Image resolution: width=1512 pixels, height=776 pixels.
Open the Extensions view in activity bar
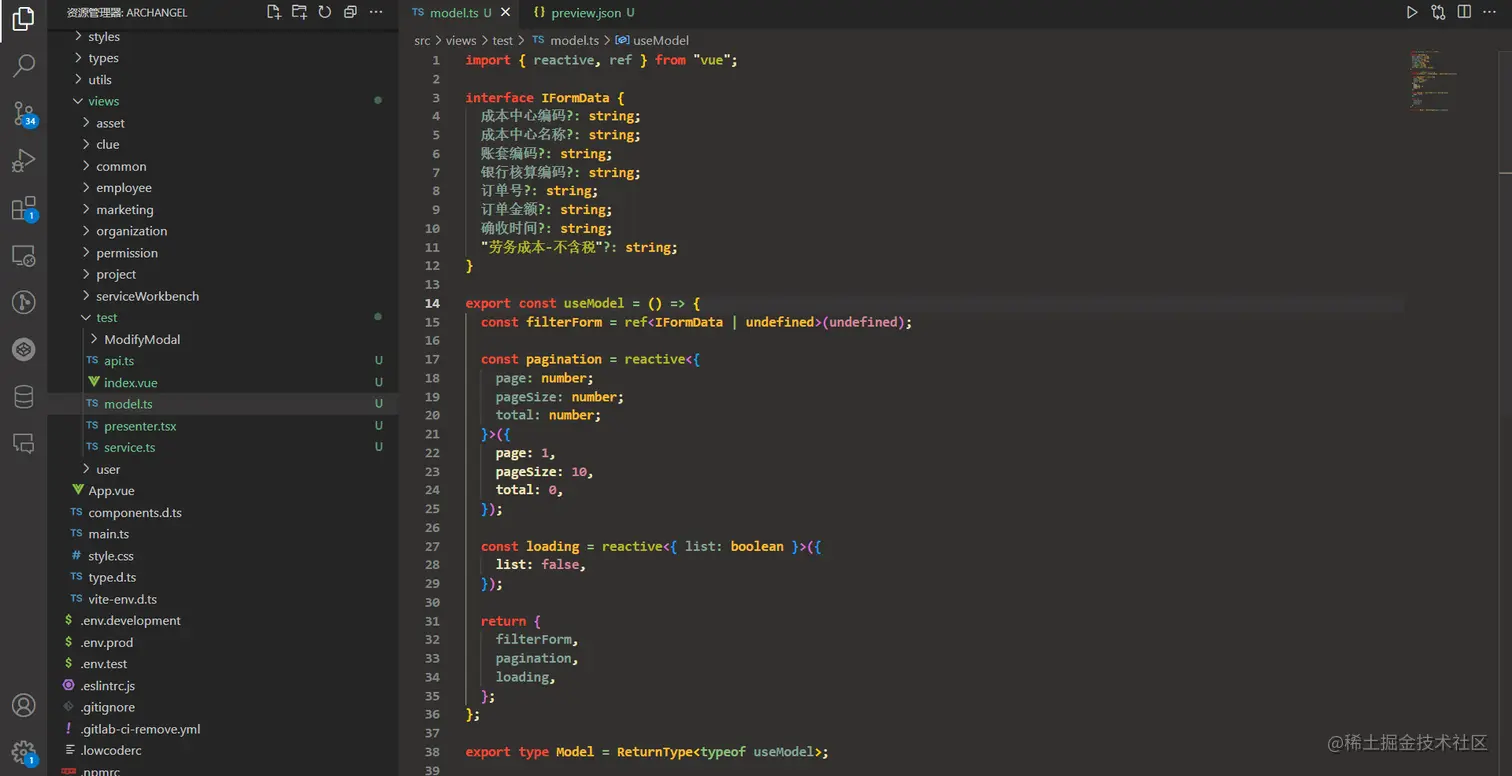(x=23, y=208)
